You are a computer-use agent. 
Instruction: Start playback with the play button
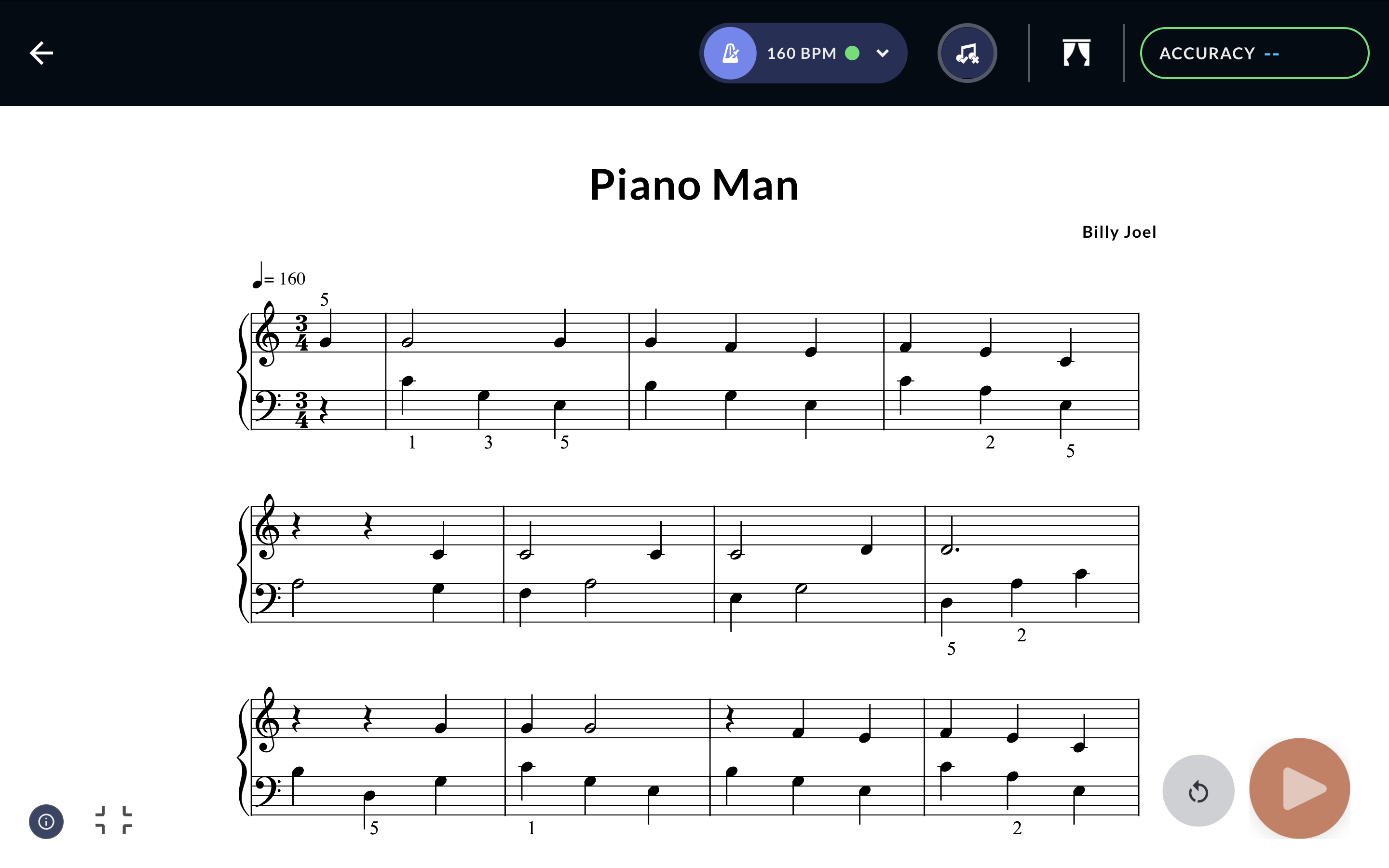(x=1299, y=788)
